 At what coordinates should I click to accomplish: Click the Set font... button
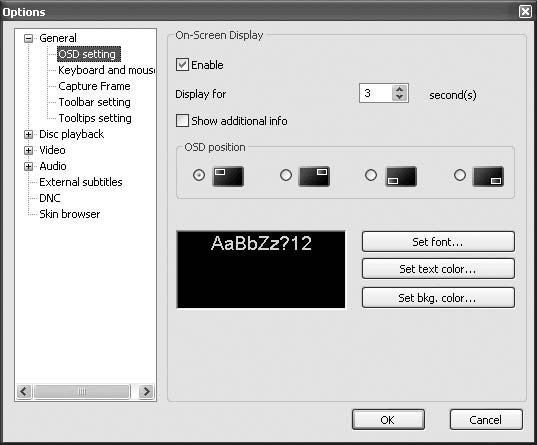tap(438, 242)
